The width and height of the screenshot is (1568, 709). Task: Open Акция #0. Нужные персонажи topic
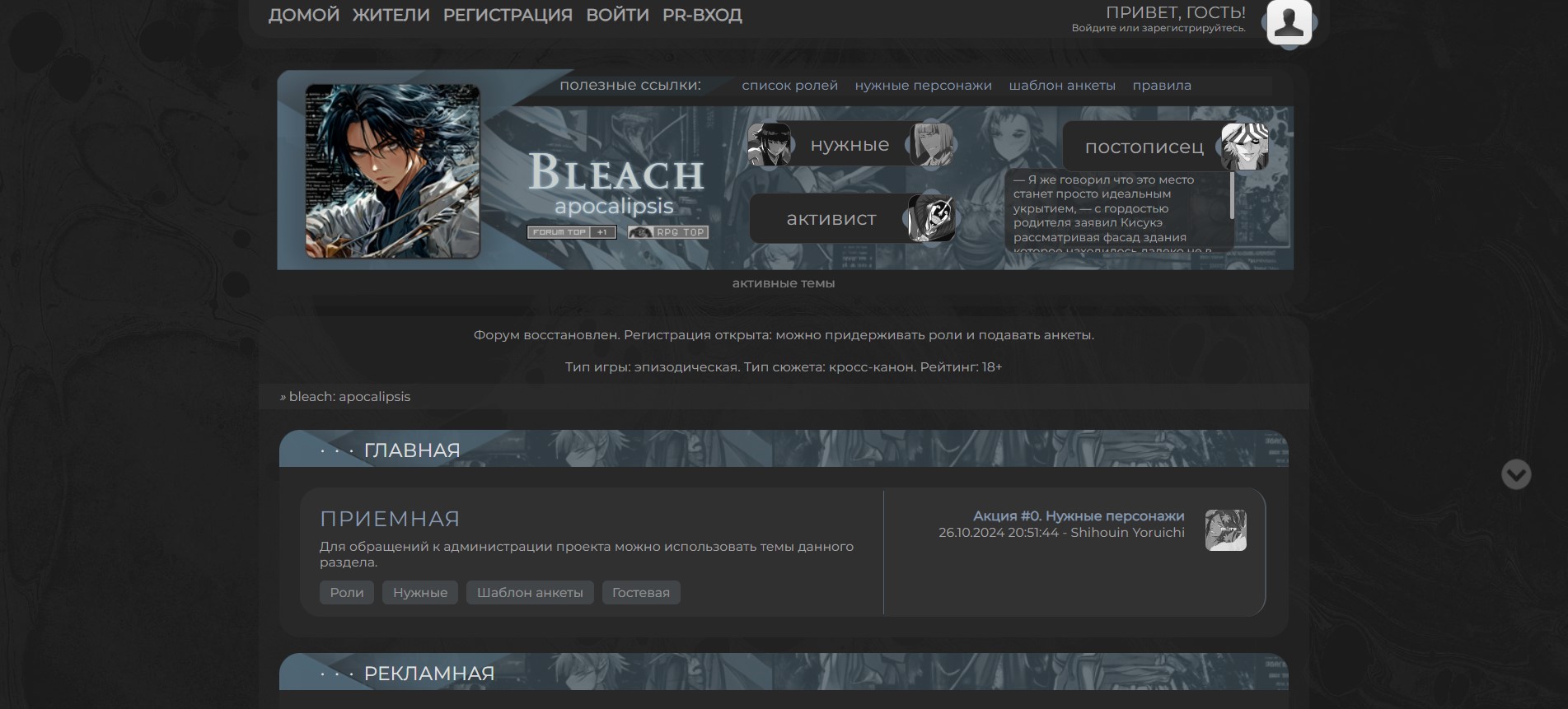1079,516
